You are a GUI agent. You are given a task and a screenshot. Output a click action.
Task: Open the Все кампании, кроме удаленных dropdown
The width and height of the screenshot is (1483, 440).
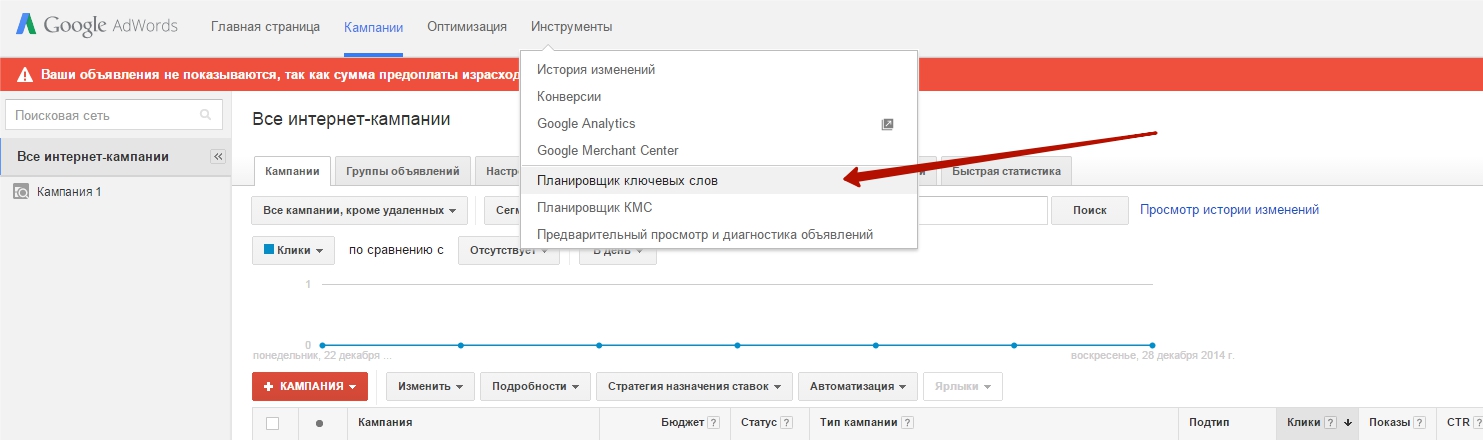tap(360, 210)
